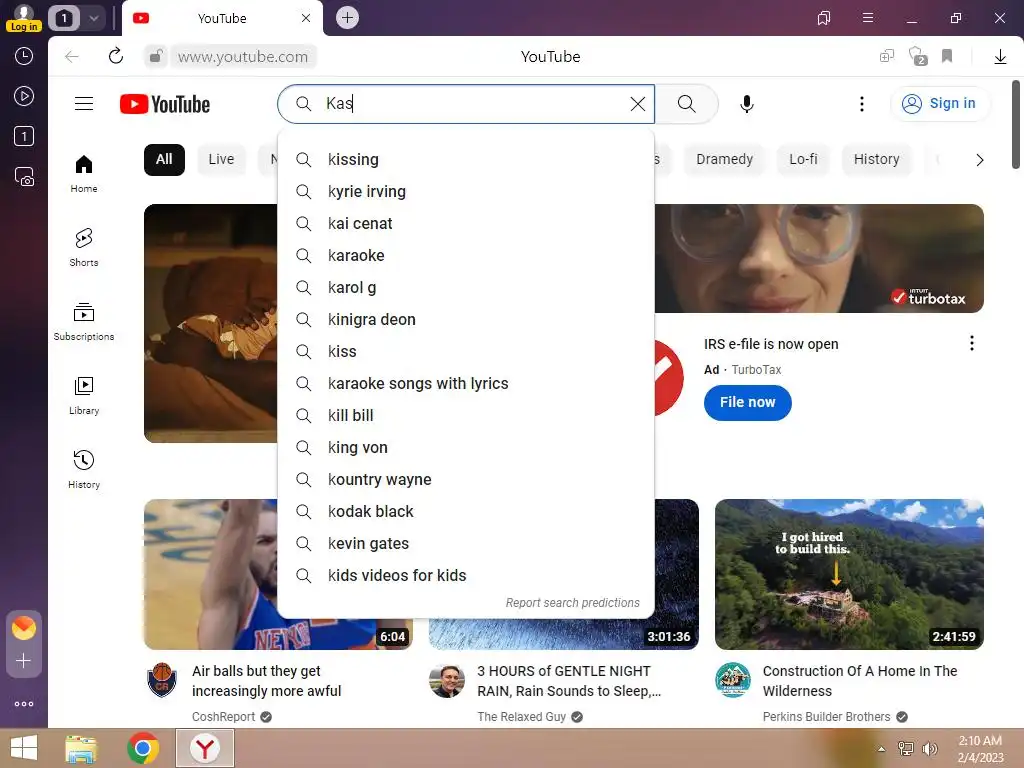Choose 'karaoke songs with lyrics' suggestion
Viewport: 1024px width, 768px height.
(466, 383)
